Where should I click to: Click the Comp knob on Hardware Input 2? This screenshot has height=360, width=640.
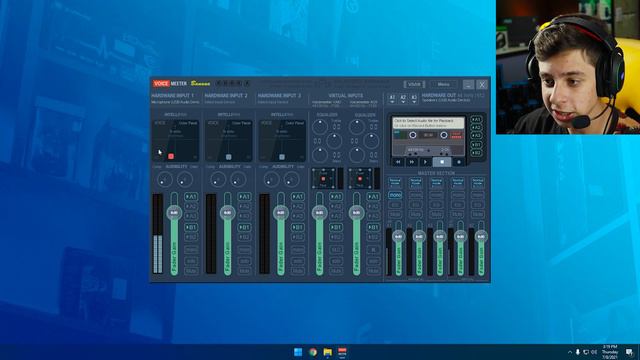pos(218,179)
